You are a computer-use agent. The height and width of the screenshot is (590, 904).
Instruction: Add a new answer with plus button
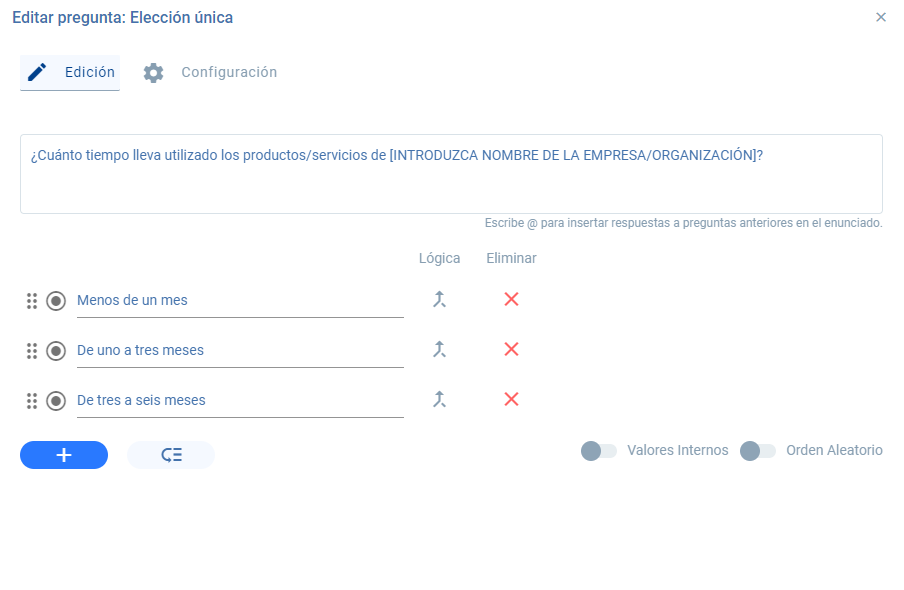point(64,455)
